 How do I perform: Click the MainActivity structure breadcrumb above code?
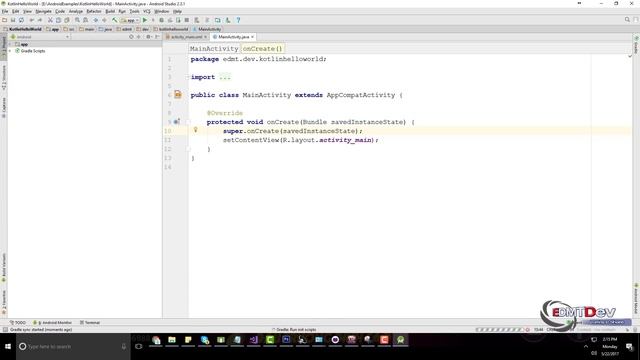214,49
